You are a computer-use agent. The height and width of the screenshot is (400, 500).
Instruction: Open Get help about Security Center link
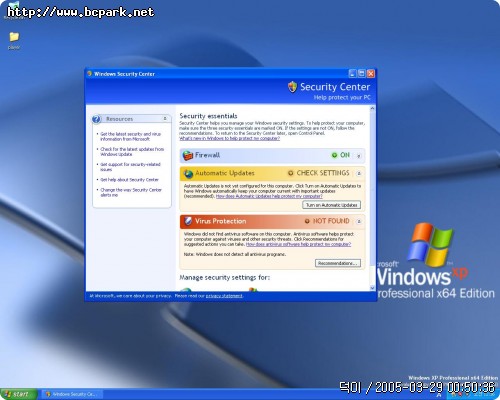(x=129, y=180)
